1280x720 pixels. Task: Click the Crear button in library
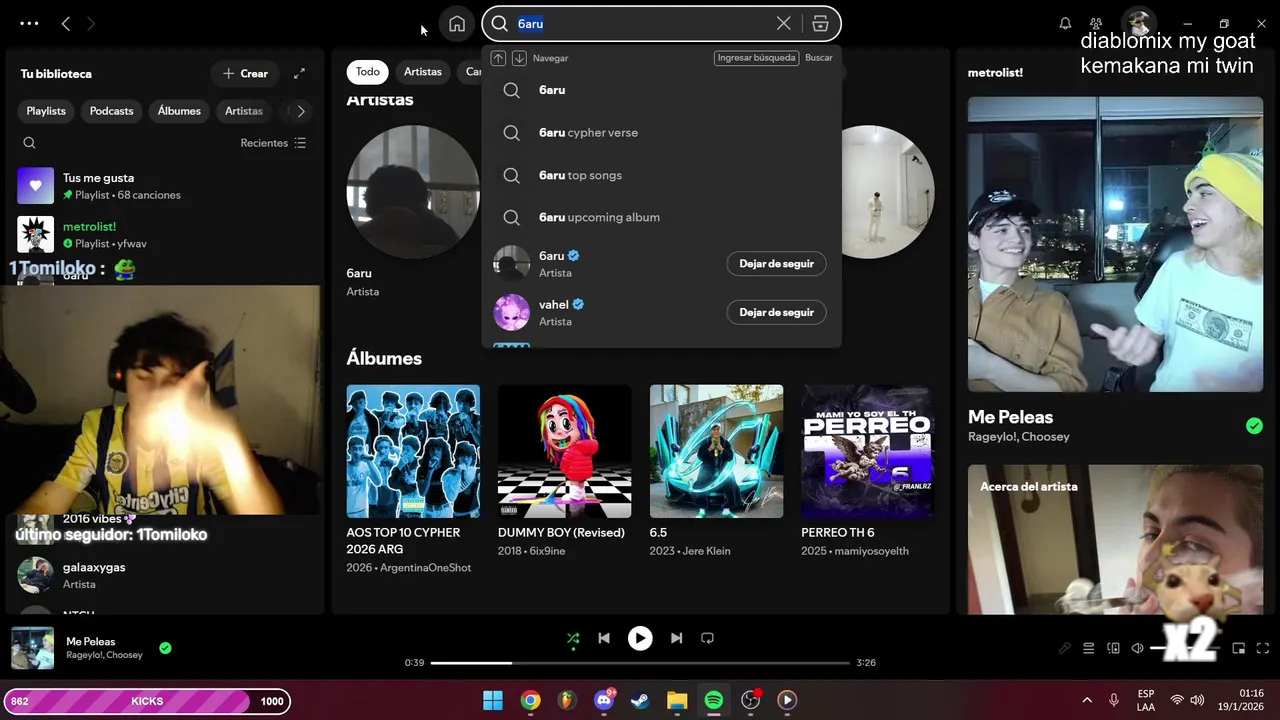coord(245,73)
